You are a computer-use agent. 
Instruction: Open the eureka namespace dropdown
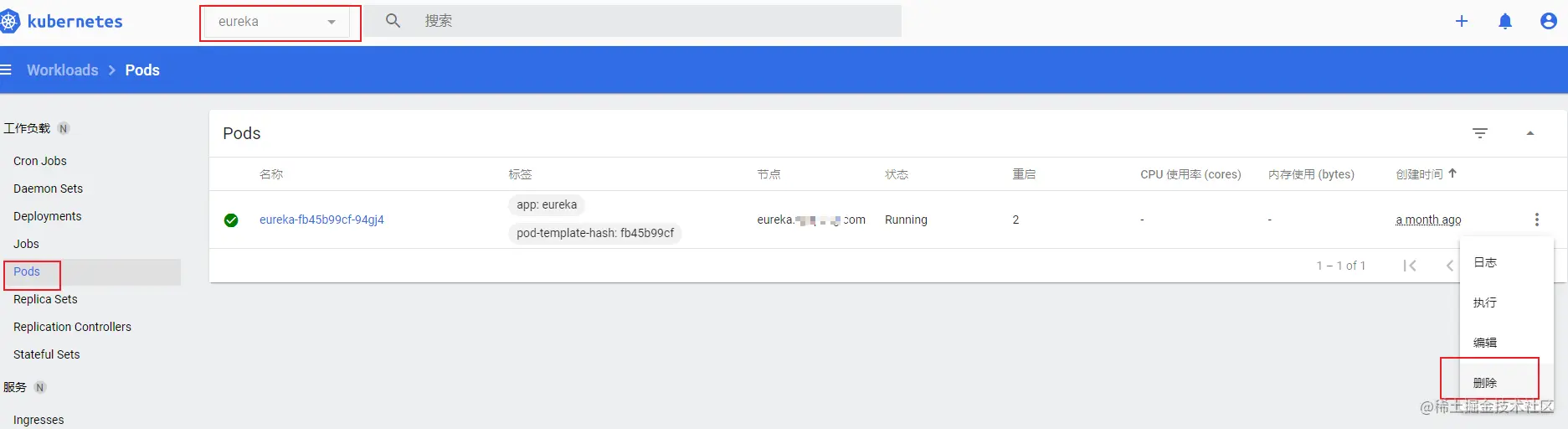coord(277,22)
